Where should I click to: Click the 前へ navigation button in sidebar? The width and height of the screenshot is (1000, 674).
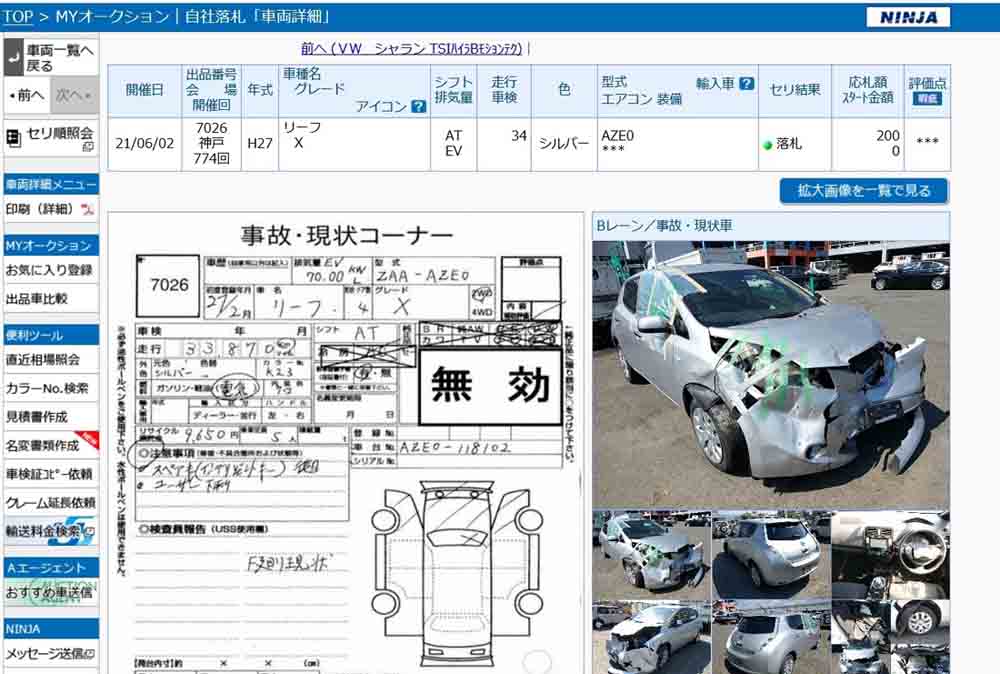pos(26,96)
